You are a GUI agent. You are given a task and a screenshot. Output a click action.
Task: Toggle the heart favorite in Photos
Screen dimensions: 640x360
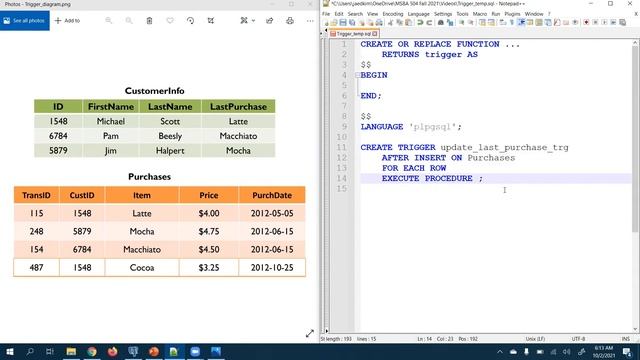click(170, 20)
